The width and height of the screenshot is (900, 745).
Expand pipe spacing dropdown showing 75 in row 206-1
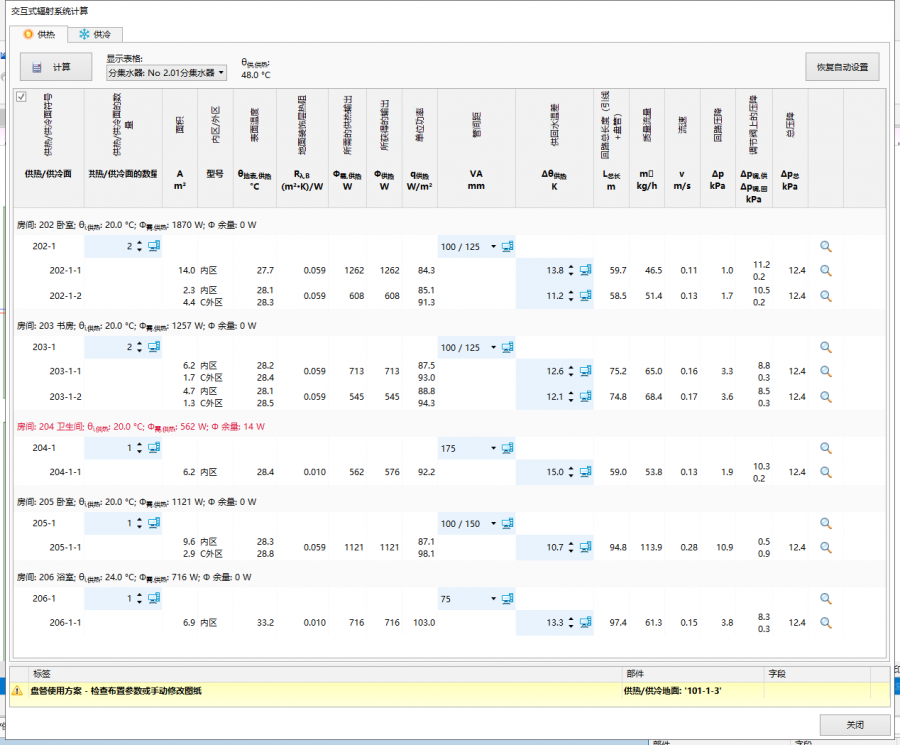tap(493, 598)
